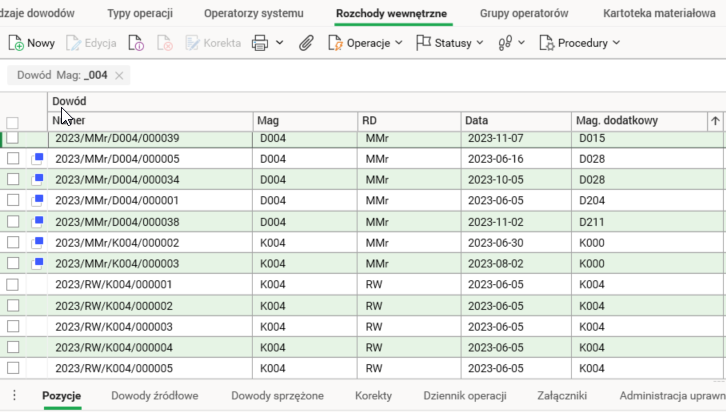Open document info icon in toolbar

click(x=136, y=43)
